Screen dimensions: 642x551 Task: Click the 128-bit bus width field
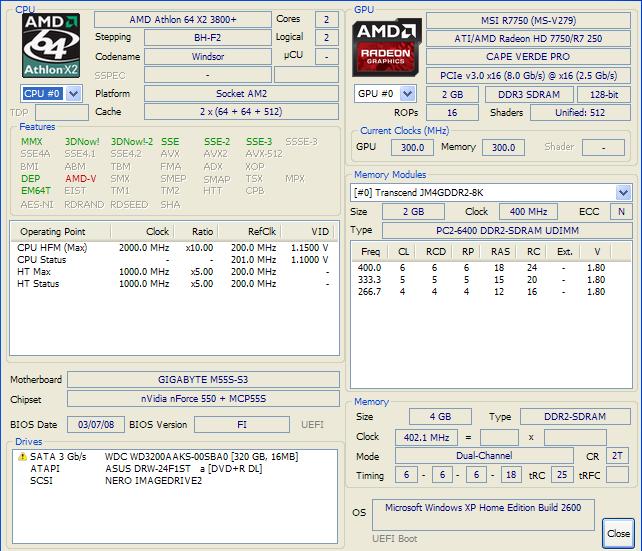click(x=604, y=95)
